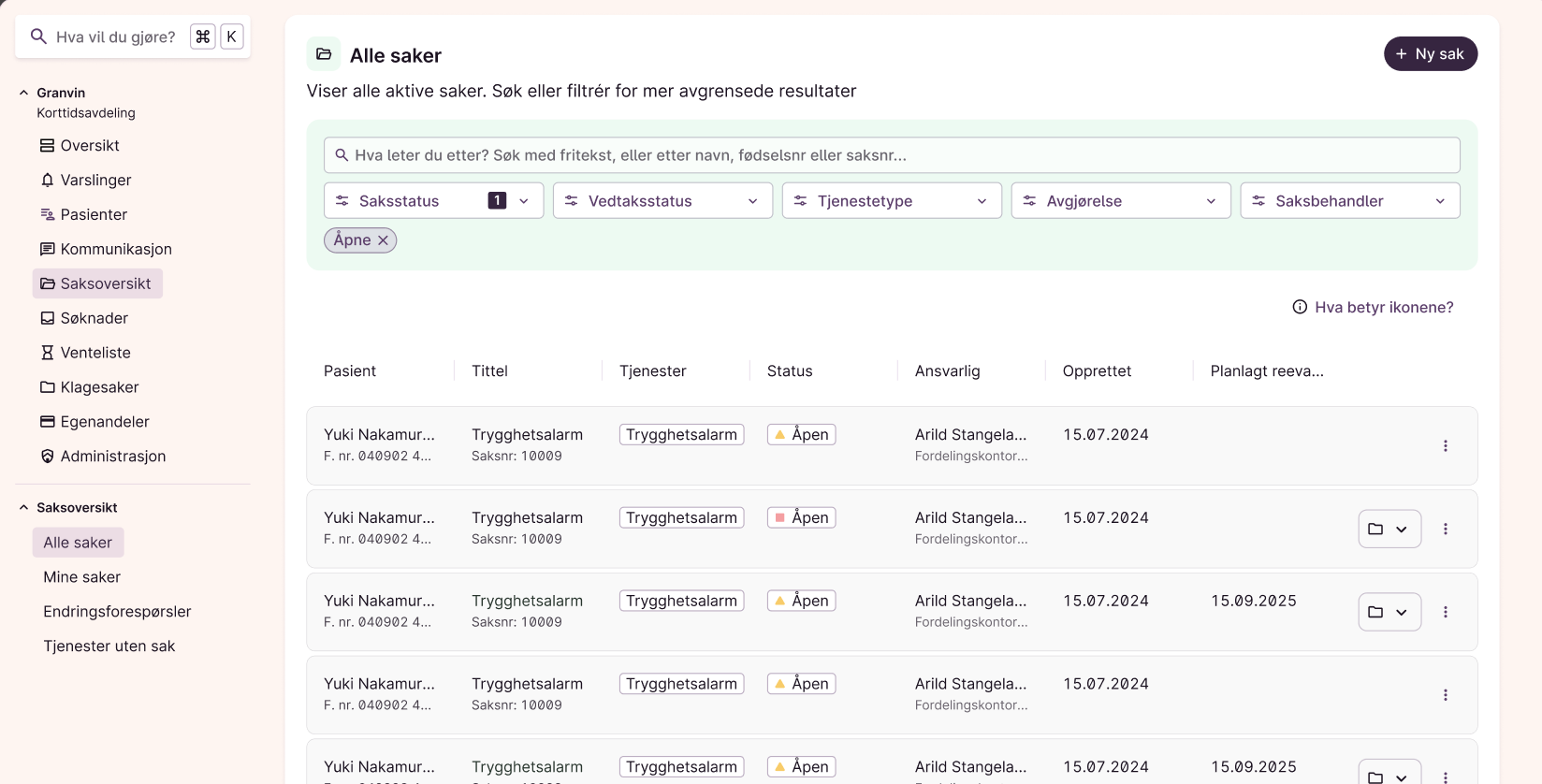Image resolution: width=1542 pixels, height=784 pixels.
Task: Click the bell icon next to Varslinger
Action: (47, 180)
